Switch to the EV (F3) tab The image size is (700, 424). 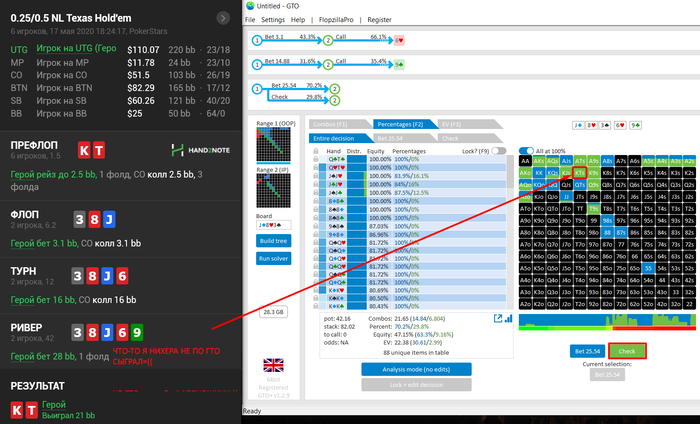[x=469, y=125]
